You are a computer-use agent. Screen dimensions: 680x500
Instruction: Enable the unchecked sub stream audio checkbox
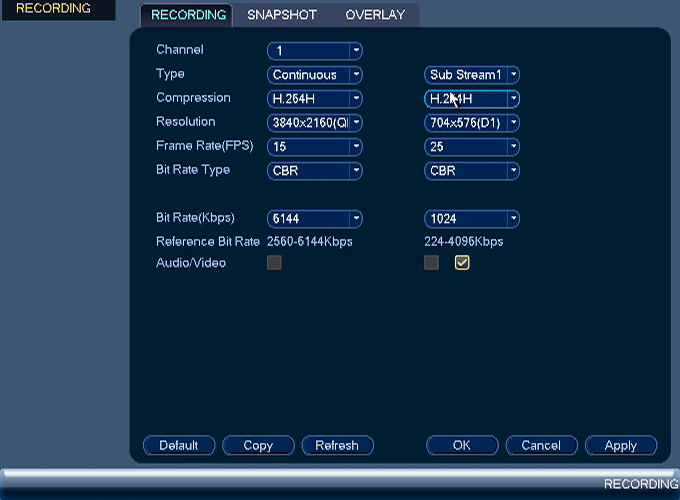click(432, 262)
